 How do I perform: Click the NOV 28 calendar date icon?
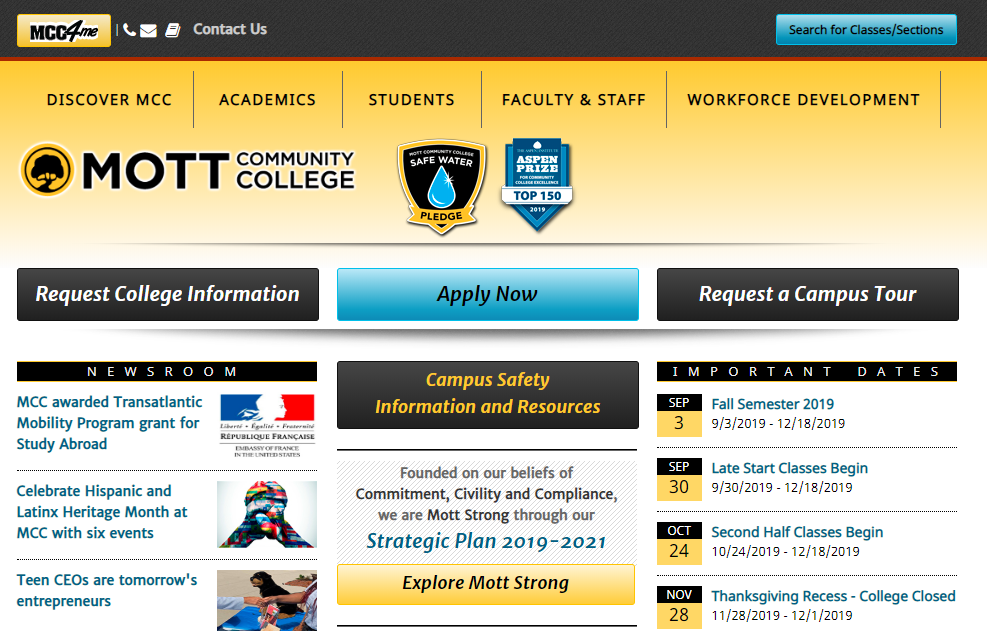coord(679,607)
